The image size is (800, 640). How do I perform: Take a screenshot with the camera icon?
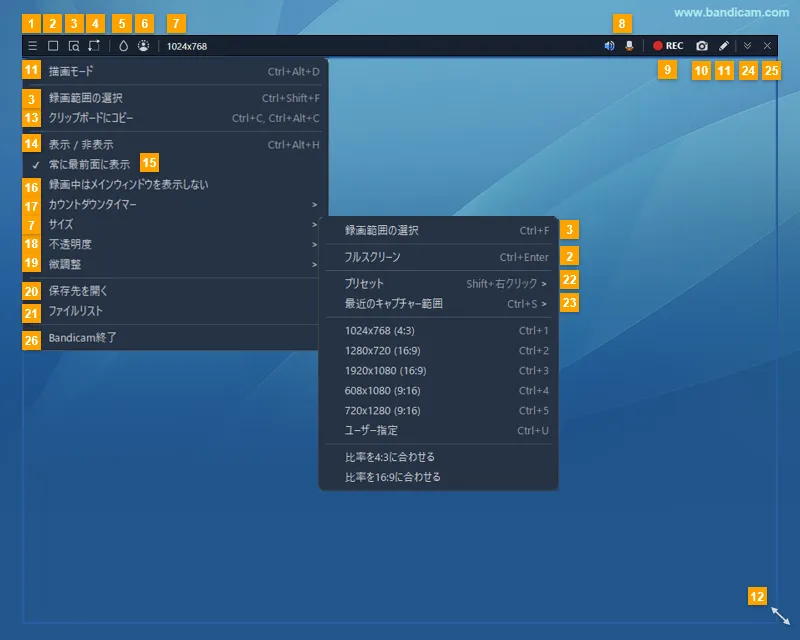tap(702, 46)
